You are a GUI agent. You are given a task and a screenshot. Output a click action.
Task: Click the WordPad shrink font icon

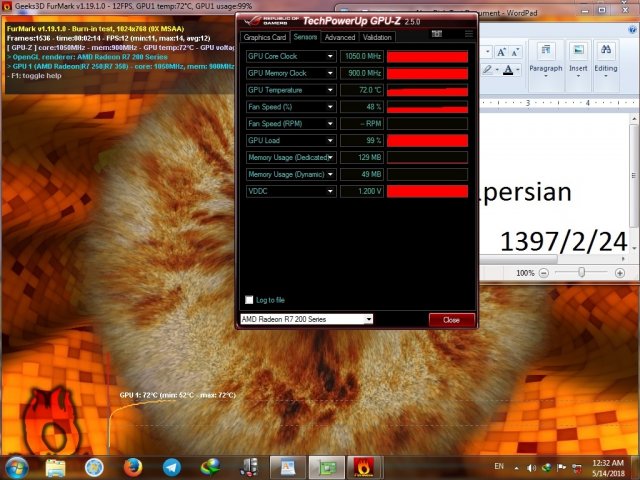point(515,52)
